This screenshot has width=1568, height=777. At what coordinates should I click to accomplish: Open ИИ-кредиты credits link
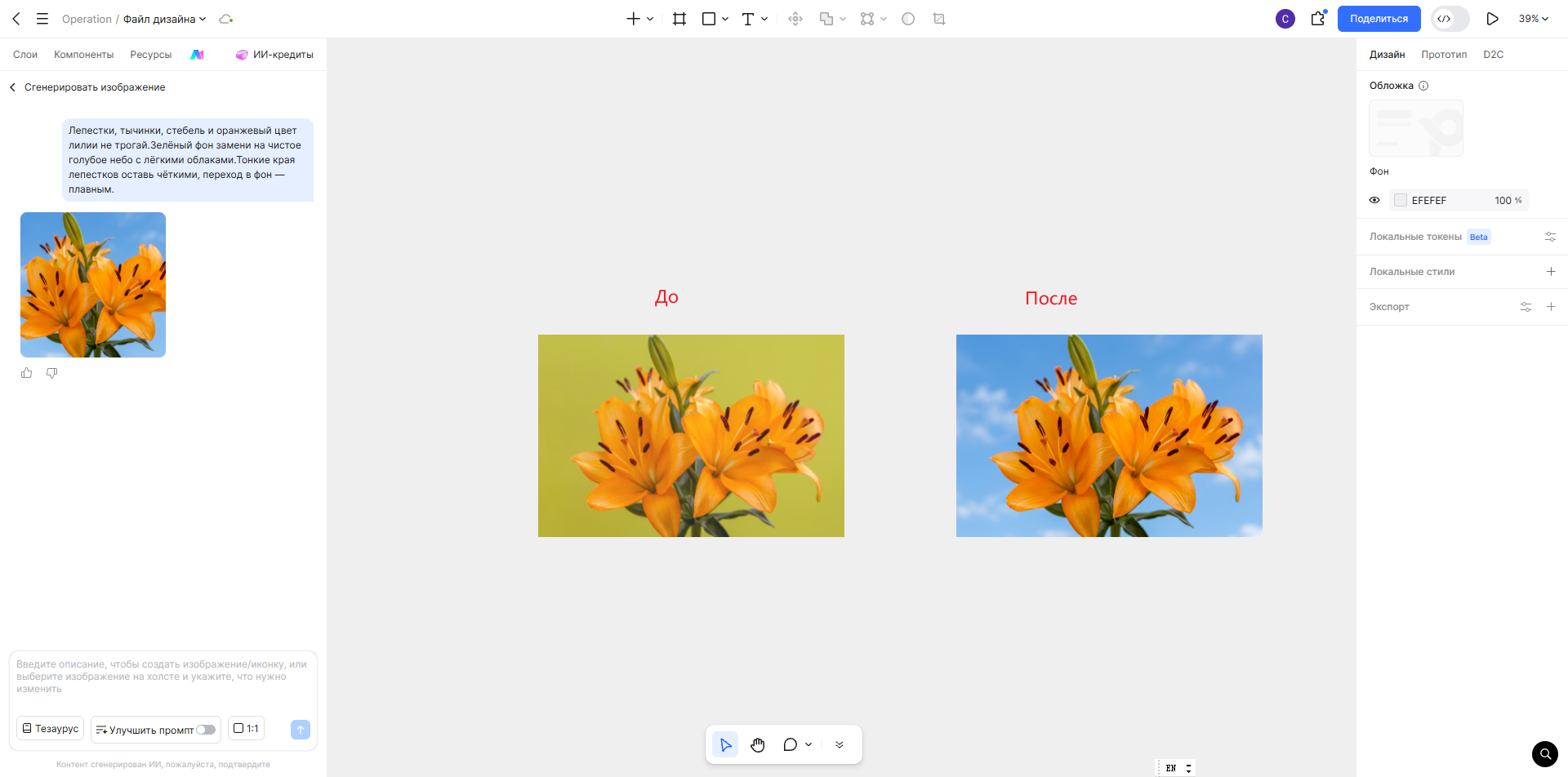click(x=274, y=55)
